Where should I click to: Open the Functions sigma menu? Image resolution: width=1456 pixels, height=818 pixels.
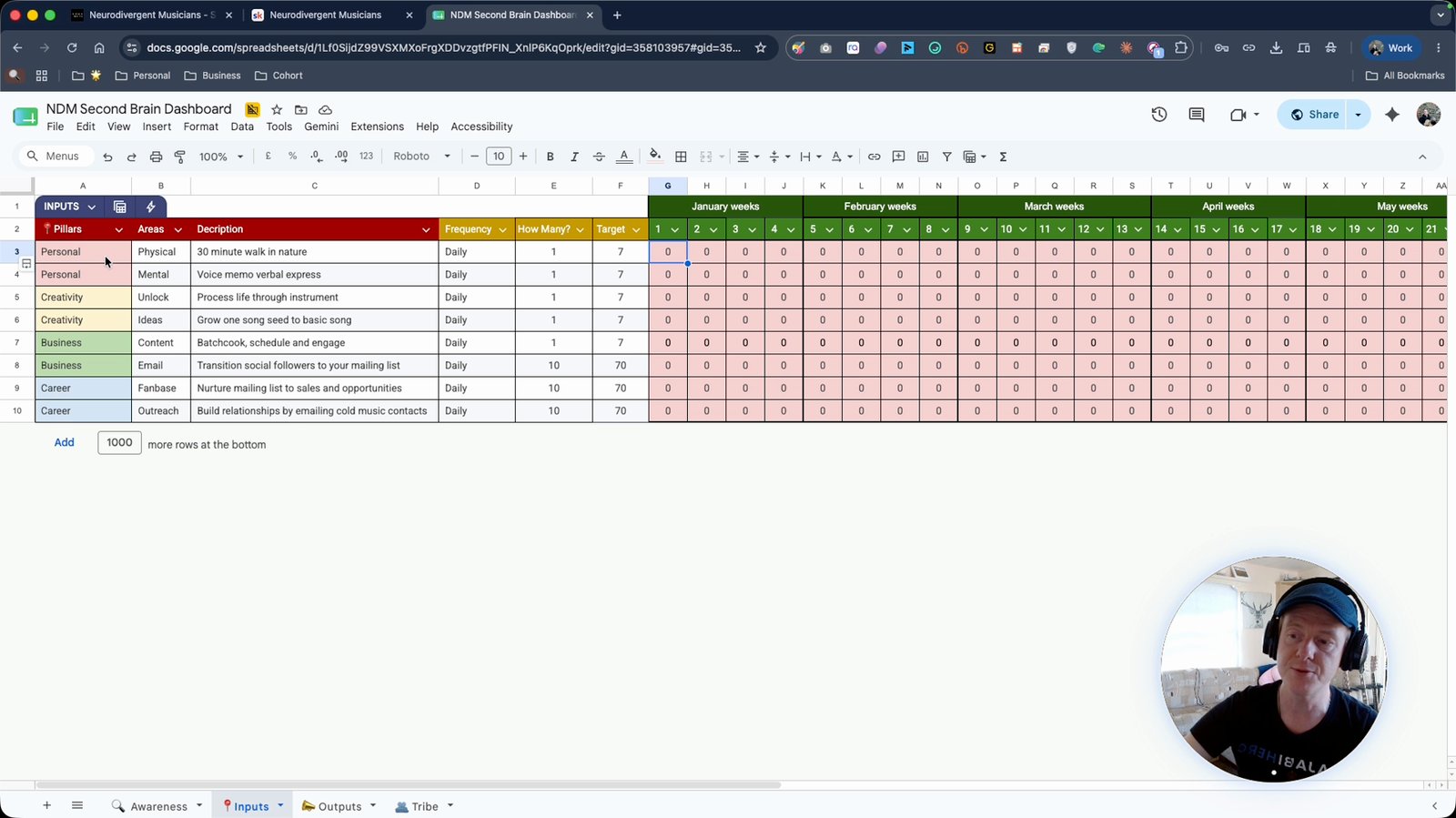1003,157
